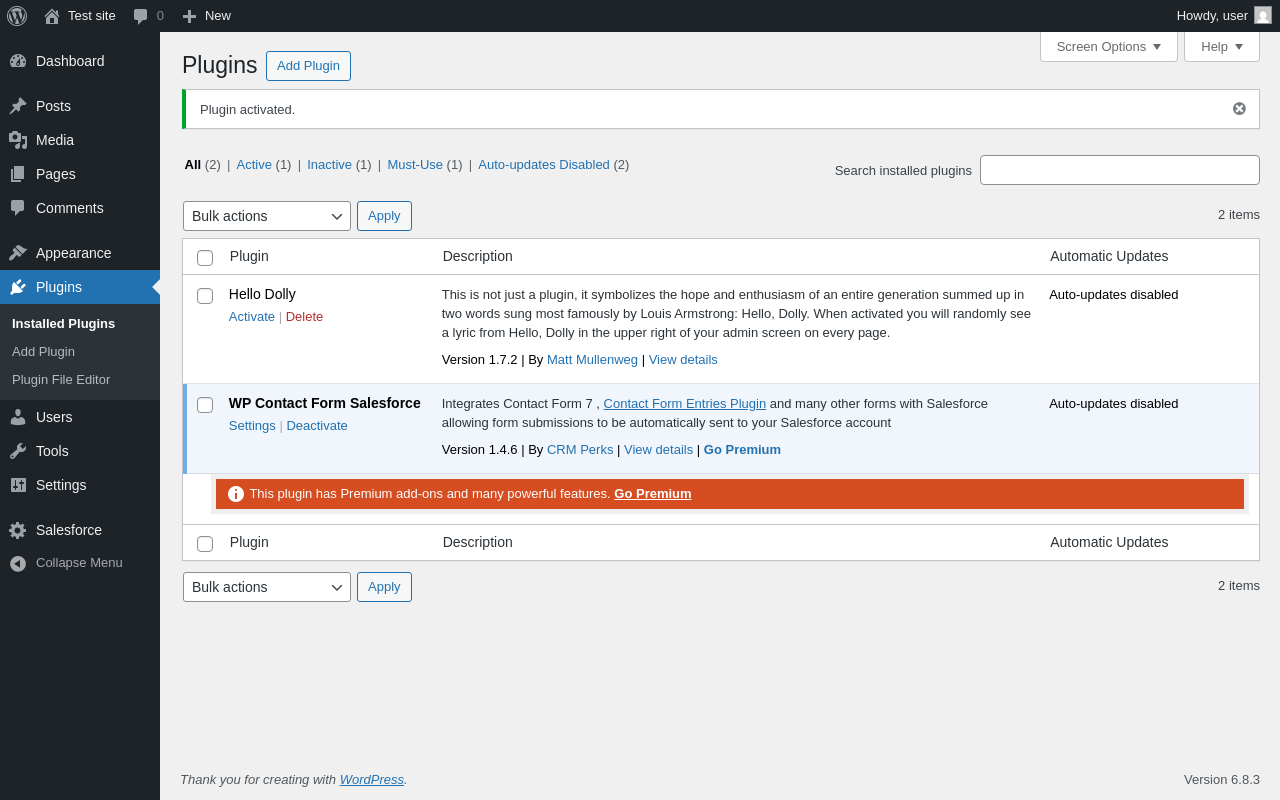
Task: Filter by Auto-updates Disabled plugins
Action: click(544, 165)
